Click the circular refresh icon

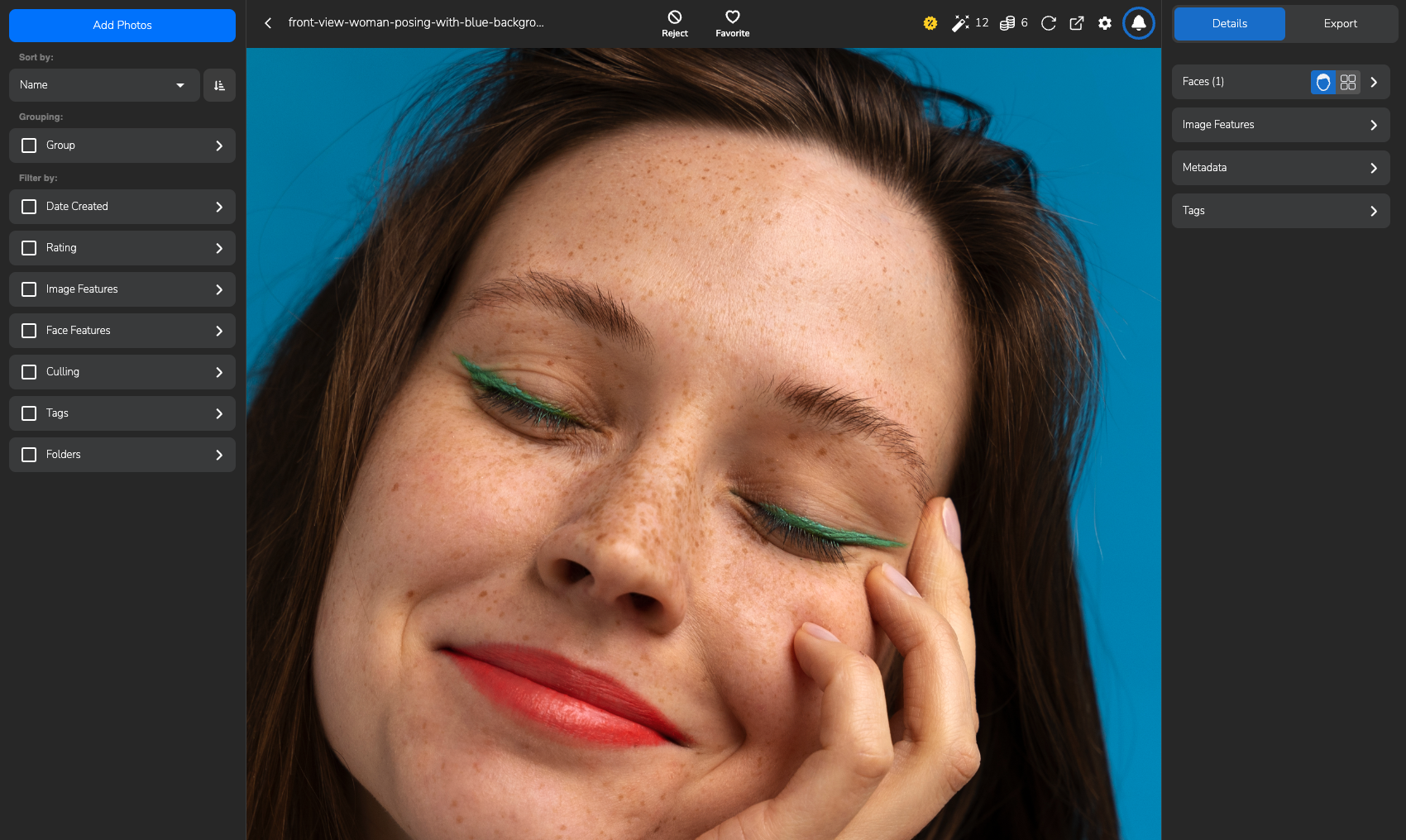click(1048, 23)
